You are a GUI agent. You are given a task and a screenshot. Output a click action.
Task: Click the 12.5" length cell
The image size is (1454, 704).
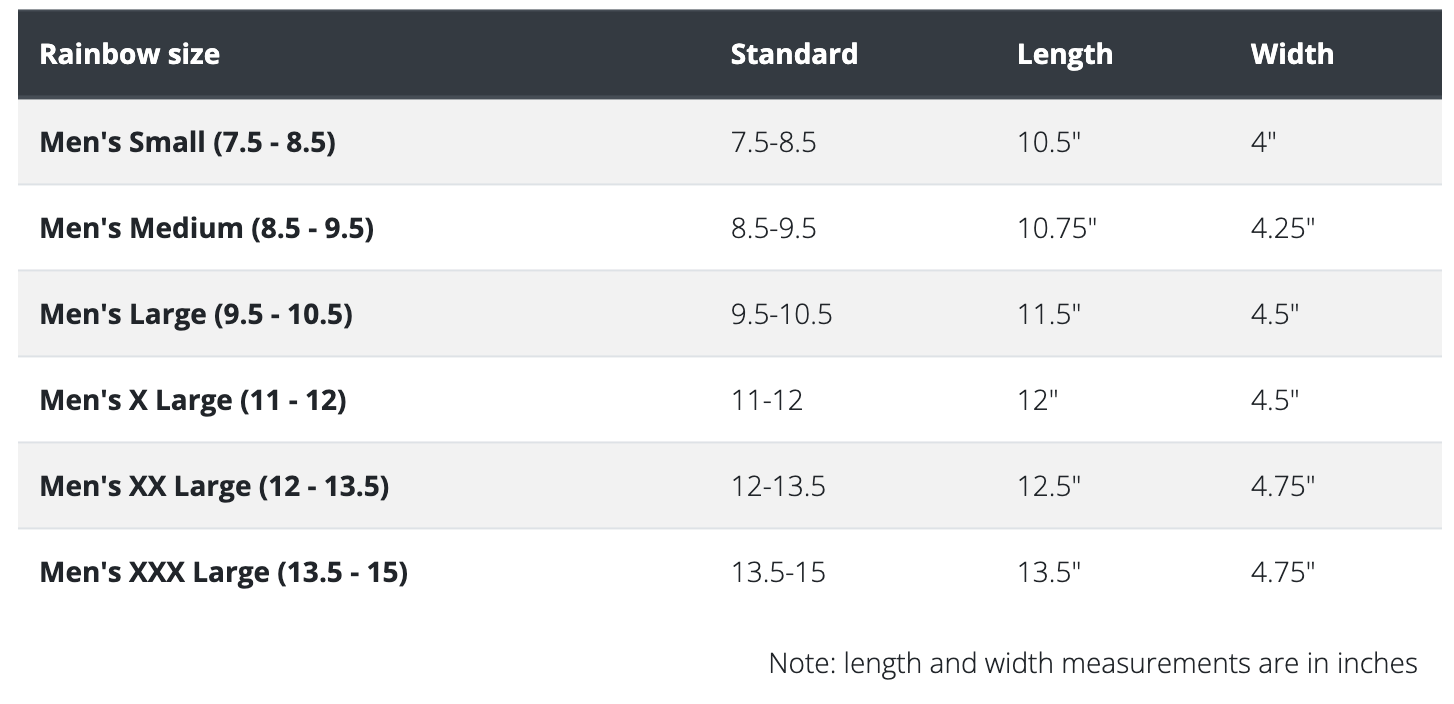pyautogui.click(x=1049, y=486)
